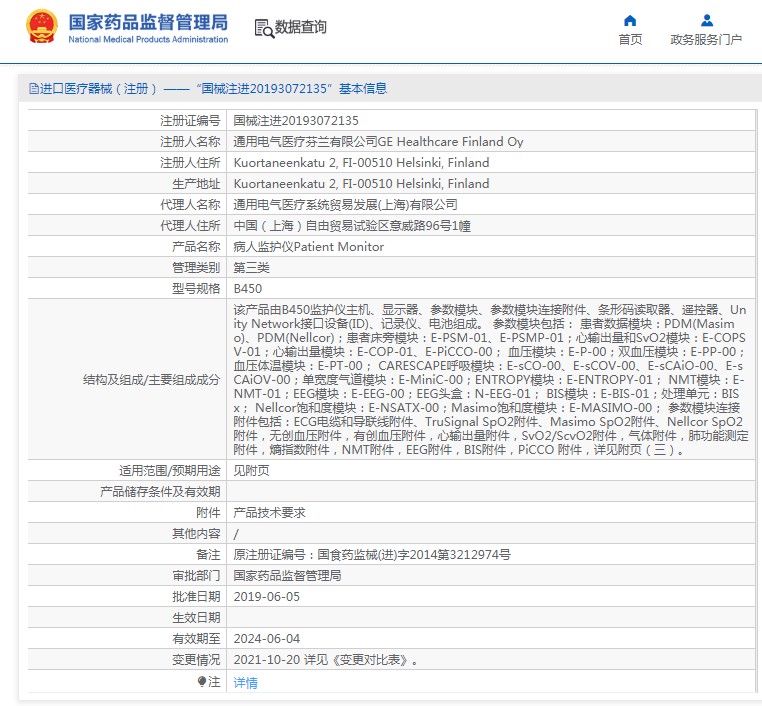Click the 产品名称 row label

pos(196,247)
